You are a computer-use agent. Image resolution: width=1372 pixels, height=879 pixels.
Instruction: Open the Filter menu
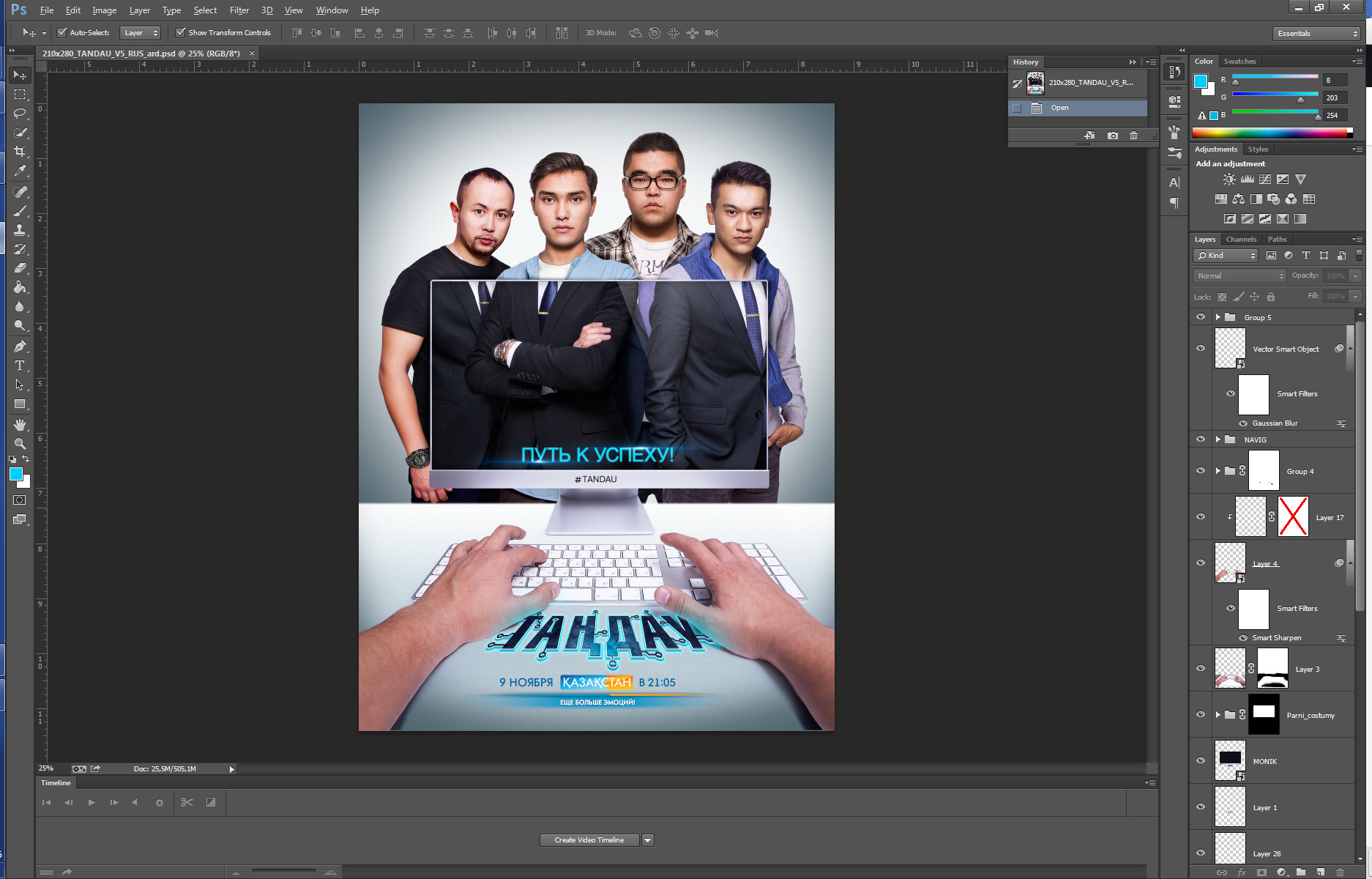pos(239,10)
